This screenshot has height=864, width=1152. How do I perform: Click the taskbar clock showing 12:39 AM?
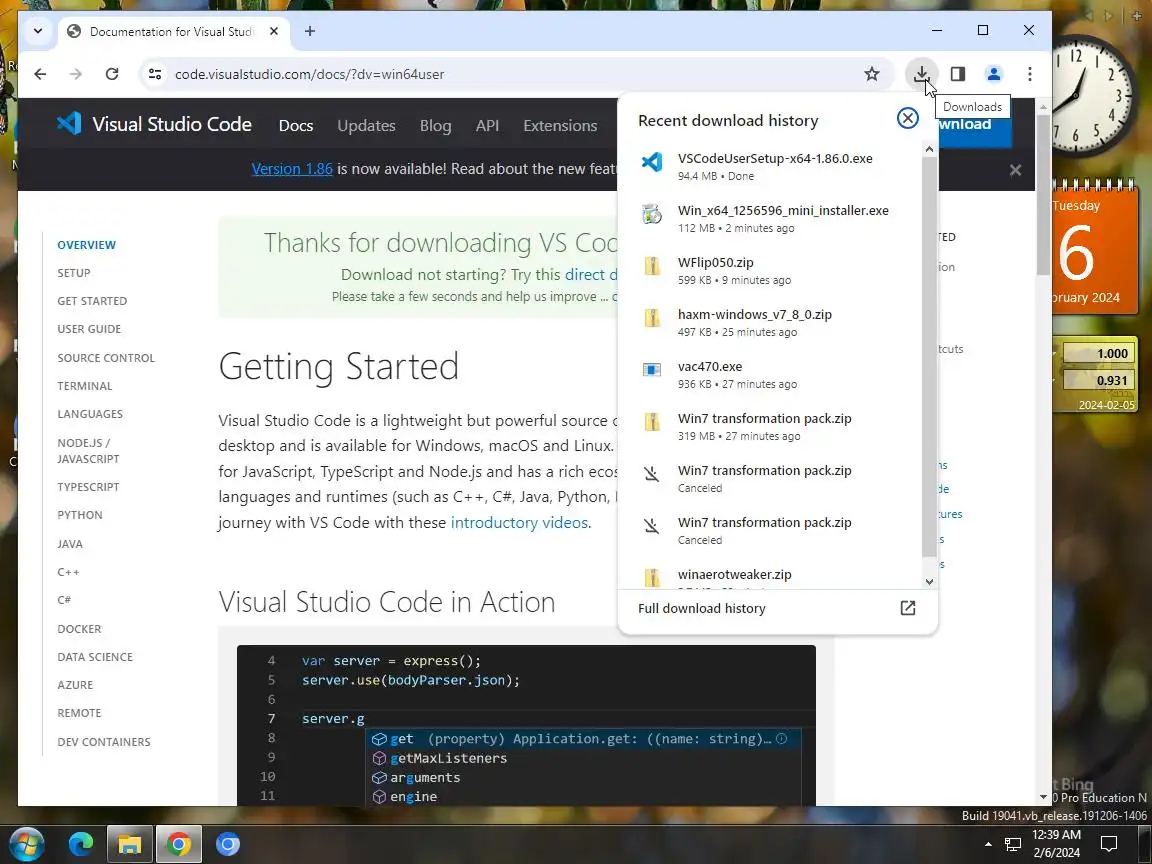coord(1056,843)
